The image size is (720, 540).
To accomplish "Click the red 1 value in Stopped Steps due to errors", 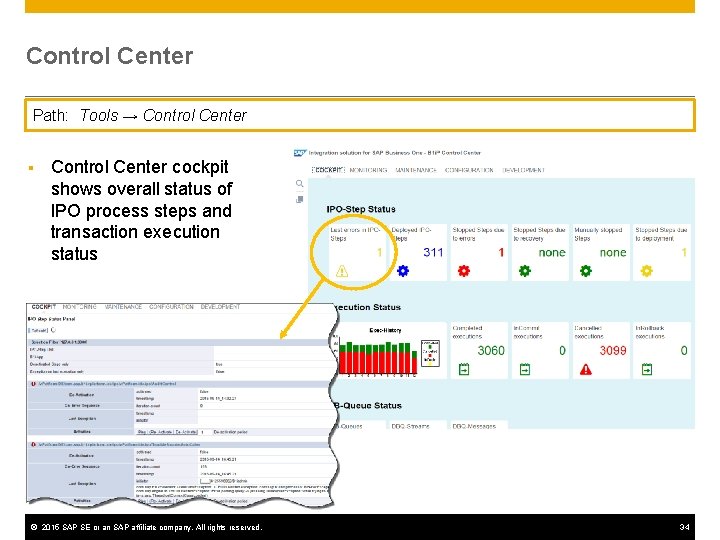I will coord(501,253).
